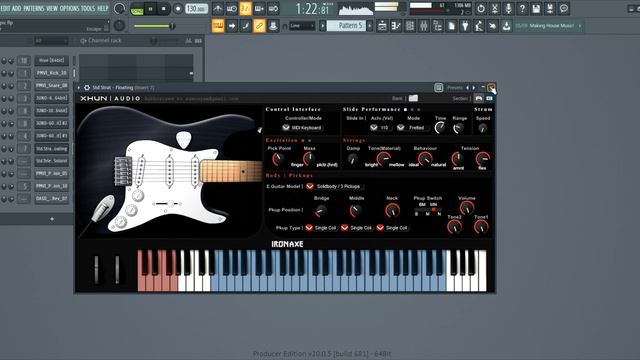Click the channel rack step view icon
The height and width of the screenshot is (360, 640).
(198, 40)
